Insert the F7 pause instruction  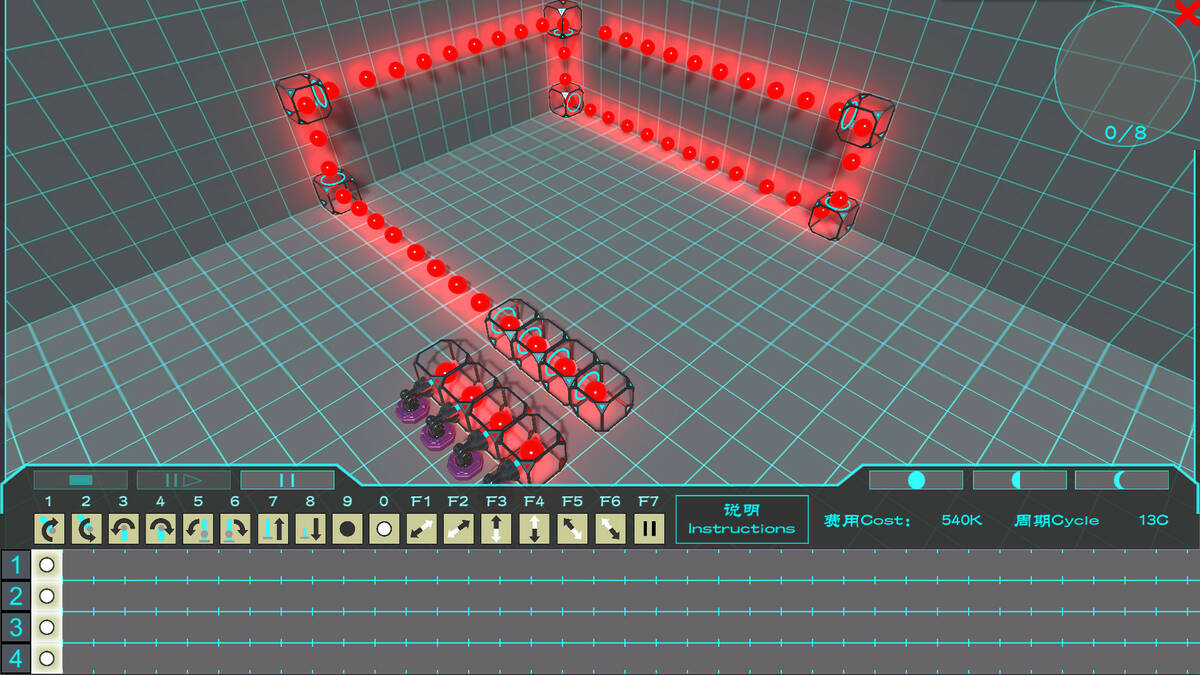649,528
